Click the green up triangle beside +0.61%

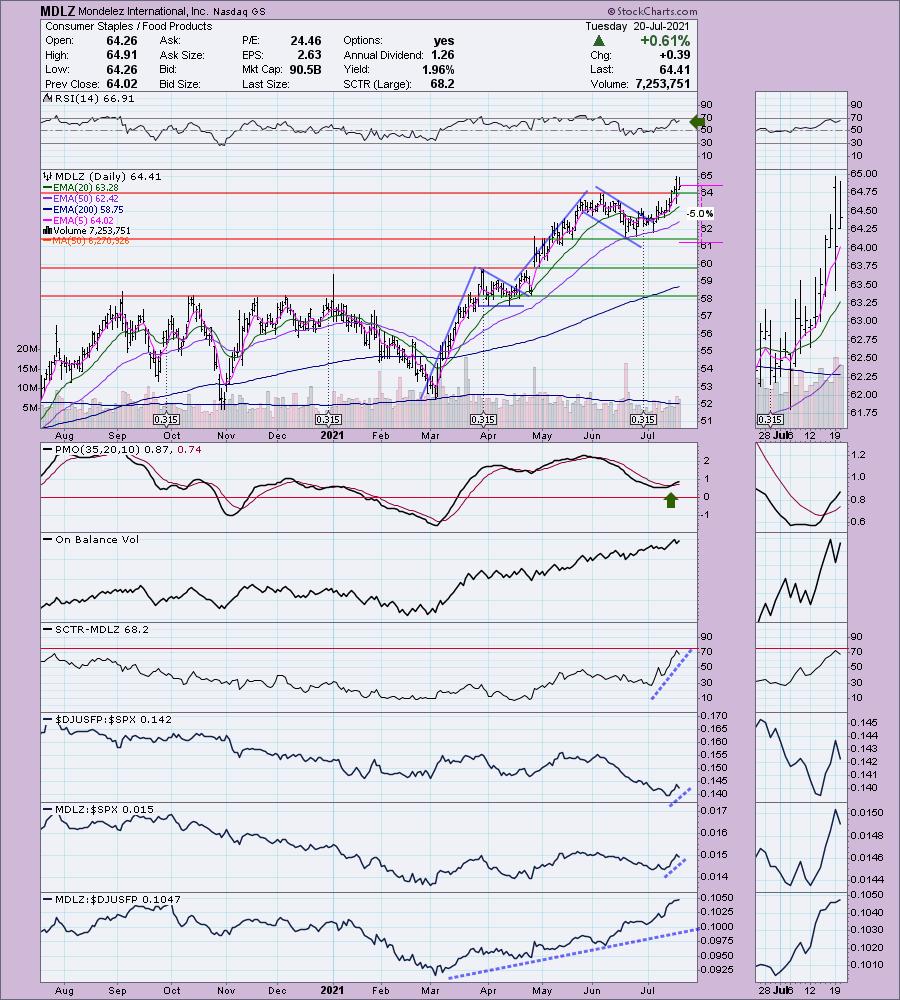pyautogui.click(x=598, y=41)
